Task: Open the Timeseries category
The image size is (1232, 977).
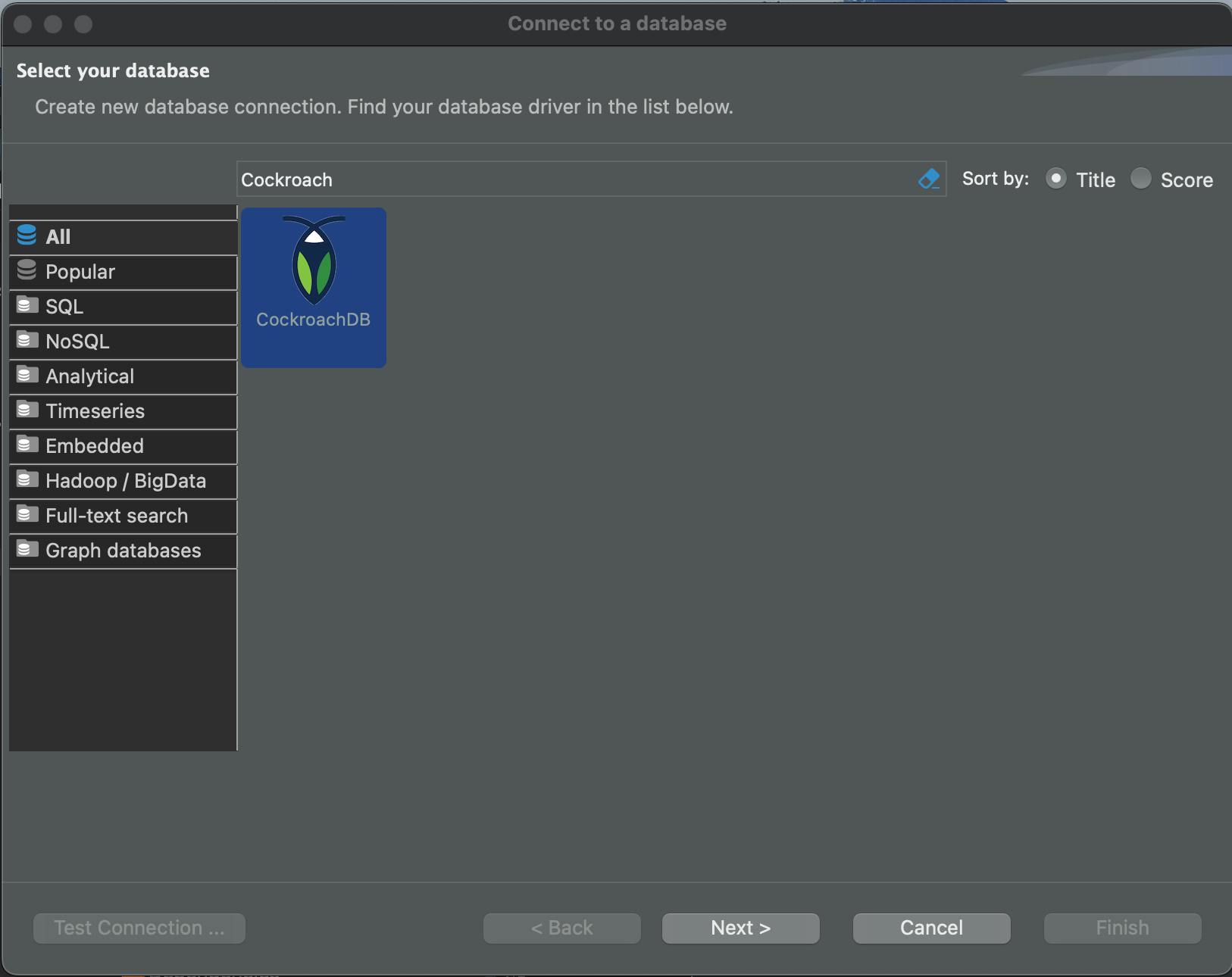Action: coord(95,411)
